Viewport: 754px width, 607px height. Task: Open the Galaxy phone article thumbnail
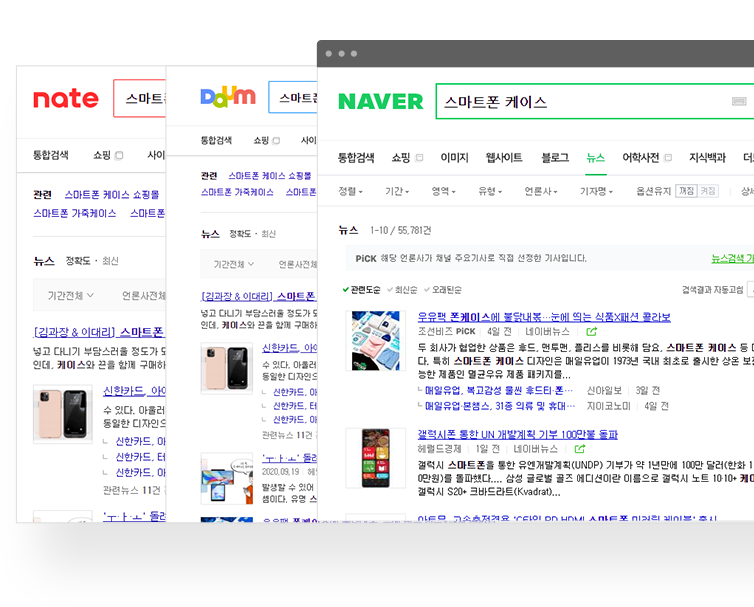tap(375, 458)
